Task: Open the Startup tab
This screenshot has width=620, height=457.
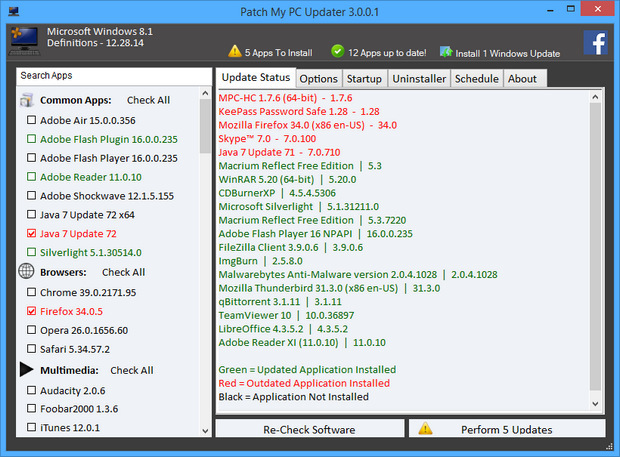Action: (x=364, y=79)
